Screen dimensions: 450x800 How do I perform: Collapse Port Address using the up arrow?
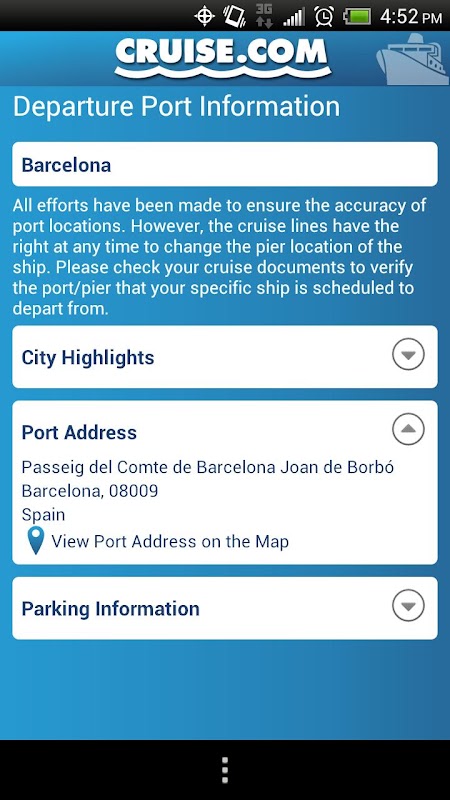click(408, 429)
